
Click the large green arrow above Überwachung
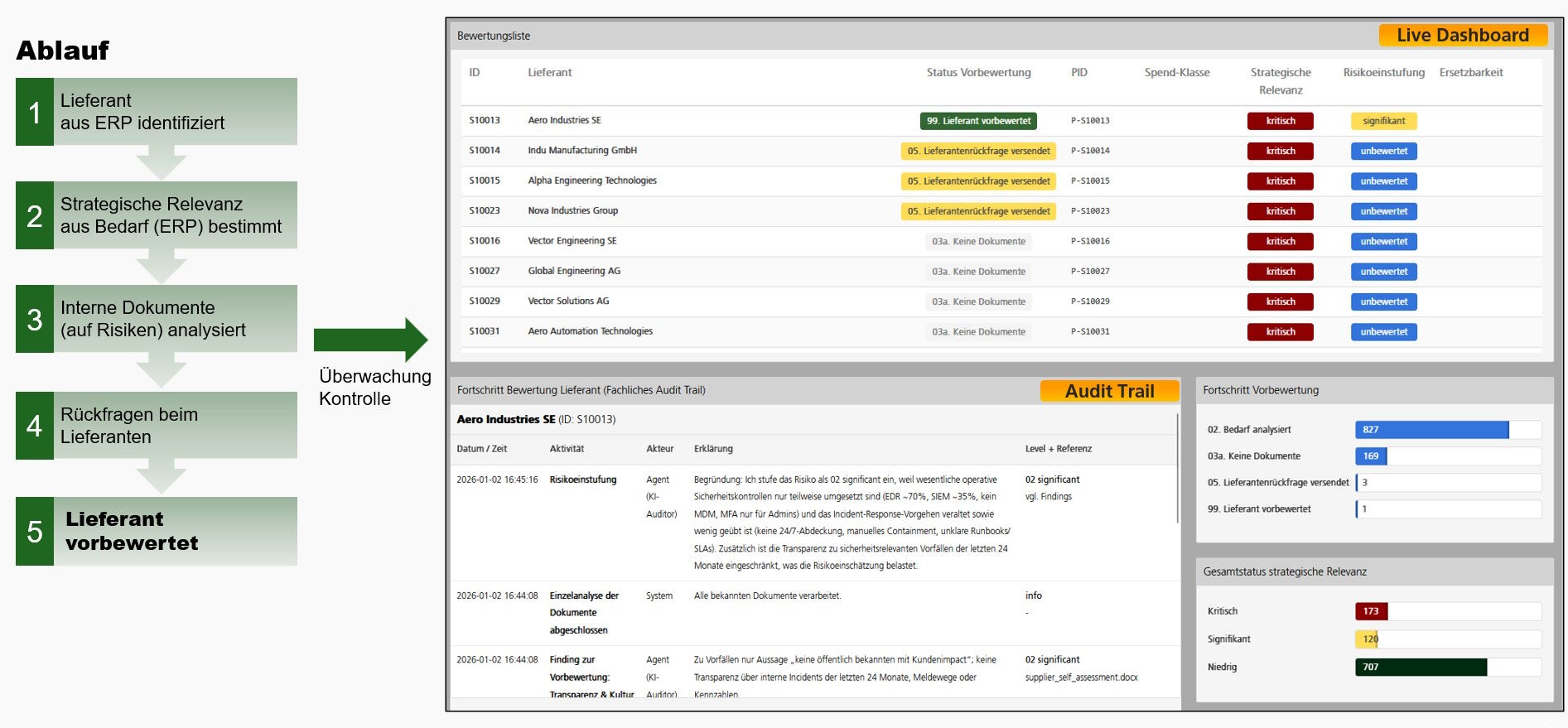coord(370,340)
